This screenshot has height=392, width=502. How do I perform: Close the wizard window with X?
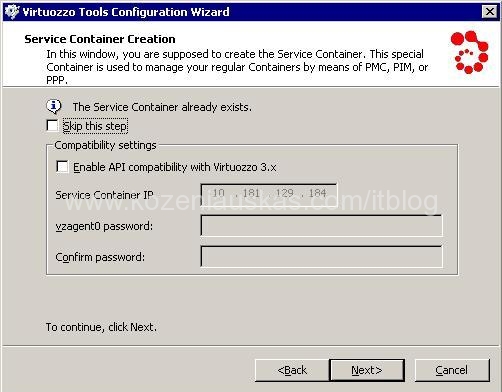(x=490, y=12)
